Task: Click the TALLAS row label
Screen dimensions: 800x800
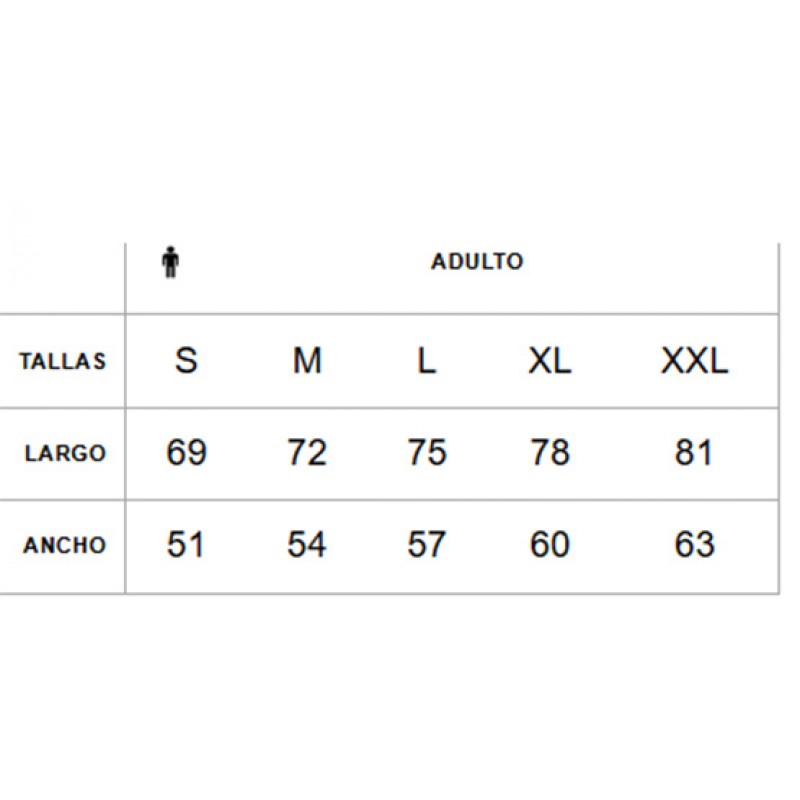Action: (x=63, y=361)
